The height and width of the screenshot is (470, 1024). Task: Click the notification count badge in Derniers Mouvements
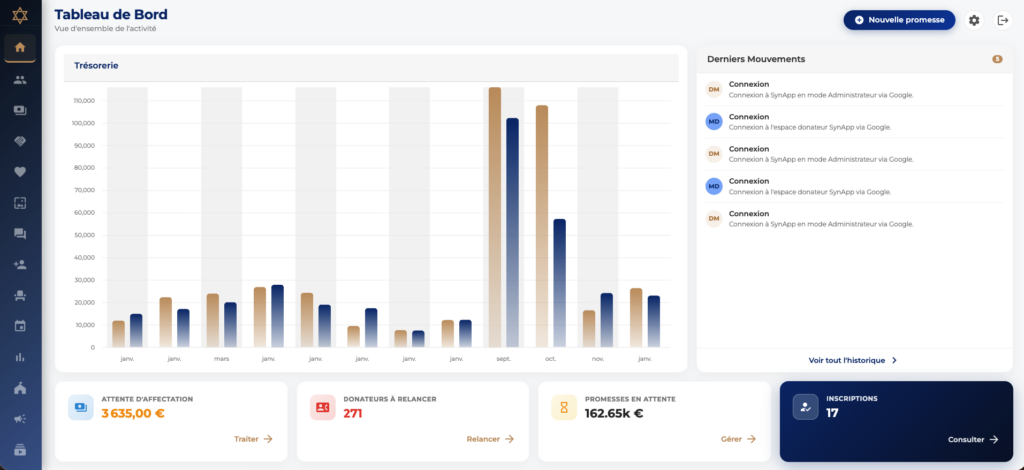996,59
